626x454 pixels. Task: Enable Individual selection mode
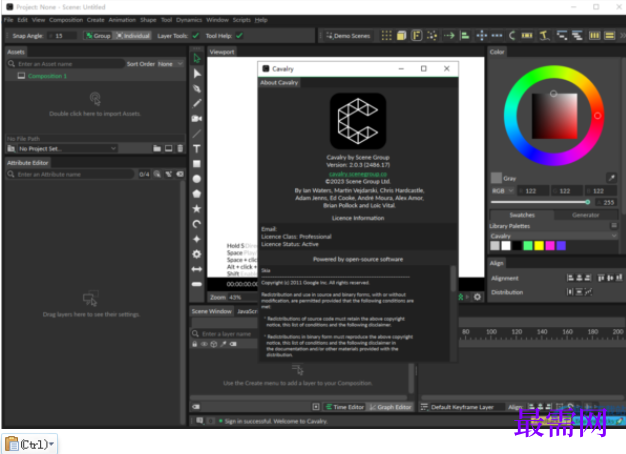133,36
